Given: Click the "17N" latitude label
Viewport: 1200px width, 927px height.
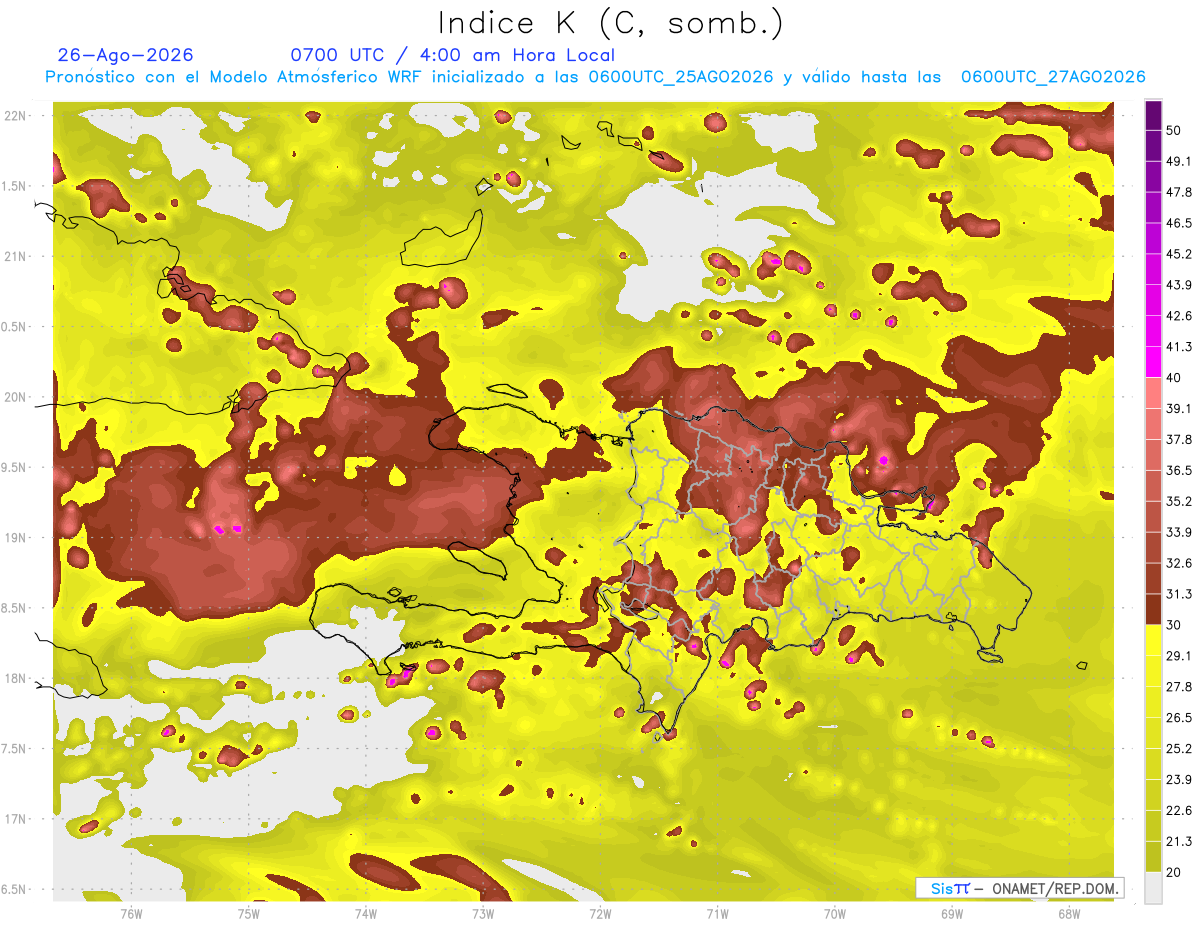Looking at the screenshot, I should coord(17,820).
